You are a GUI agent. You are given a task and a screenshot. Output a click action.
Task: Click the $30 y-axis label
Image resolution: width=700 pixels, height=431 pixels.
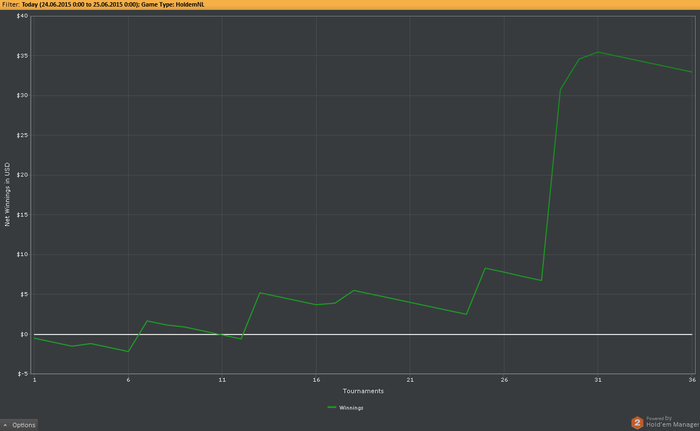22,96
